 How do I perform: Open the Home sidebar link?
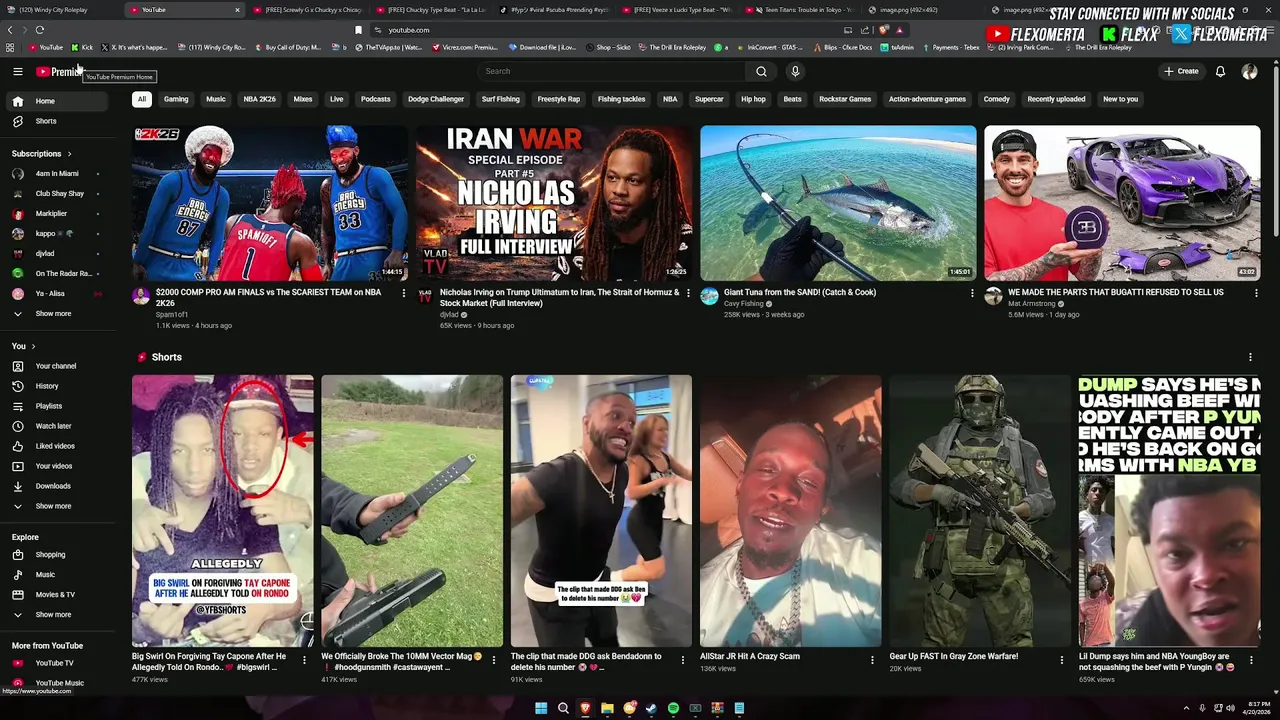58,101
